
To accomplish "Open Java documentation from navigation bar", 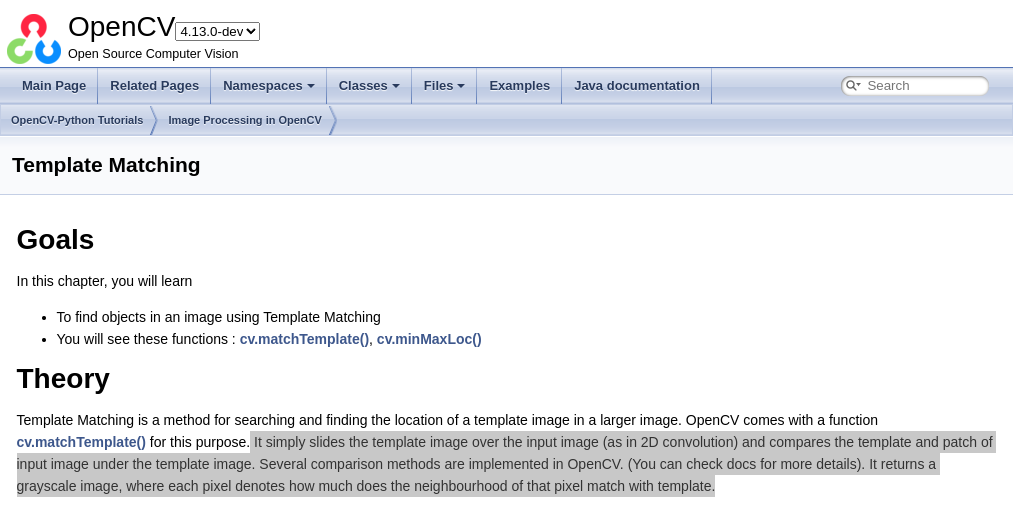I will [636, 86].
